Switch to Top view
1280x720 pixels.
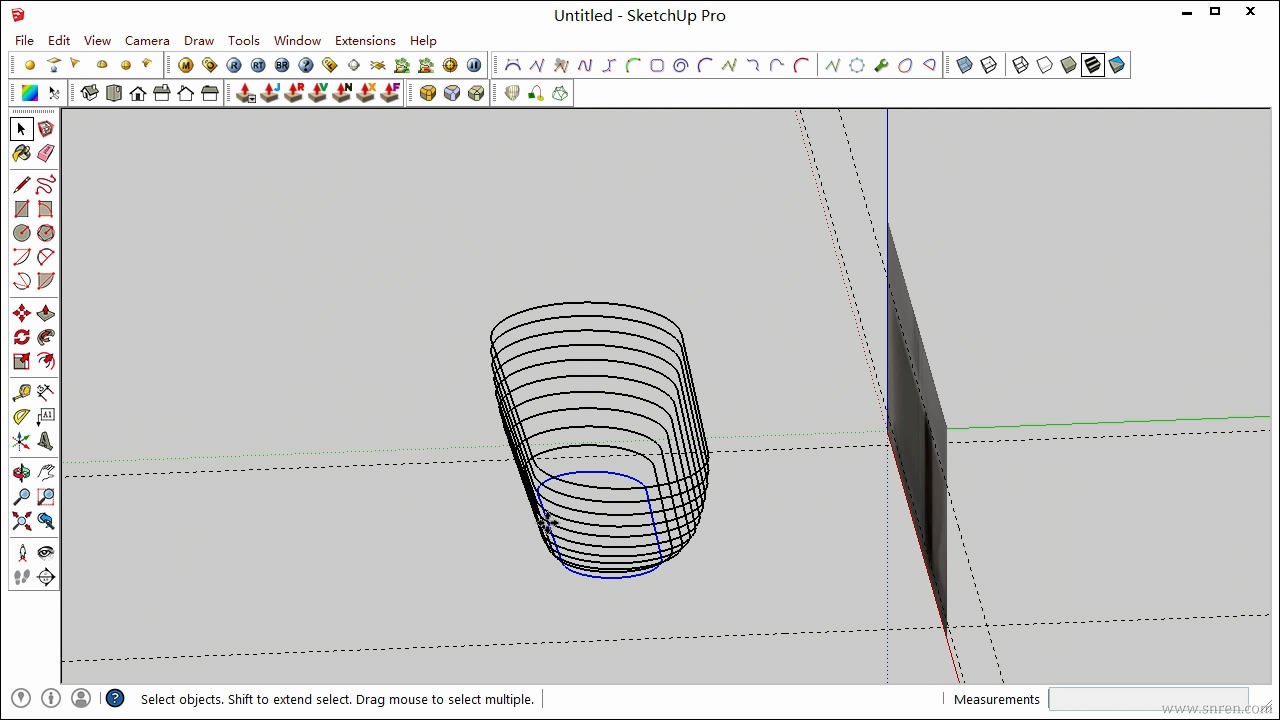click(114, 93)
